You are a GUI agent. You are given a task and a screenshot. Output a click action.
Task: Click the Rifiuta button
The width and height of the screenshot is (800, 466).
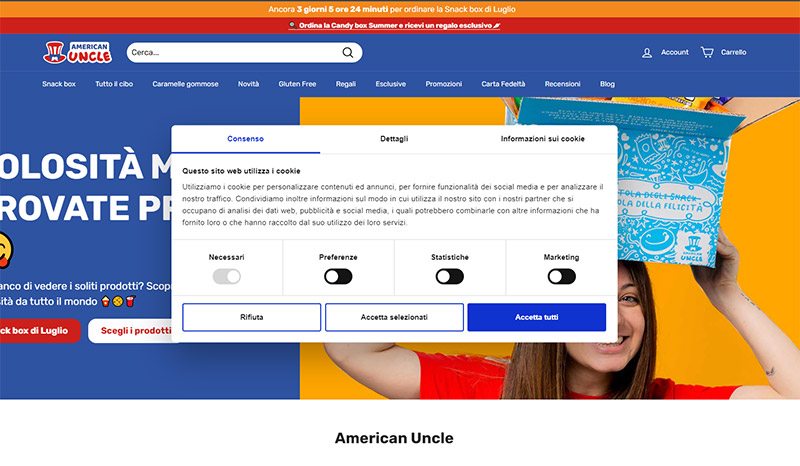tap(252, 317)
